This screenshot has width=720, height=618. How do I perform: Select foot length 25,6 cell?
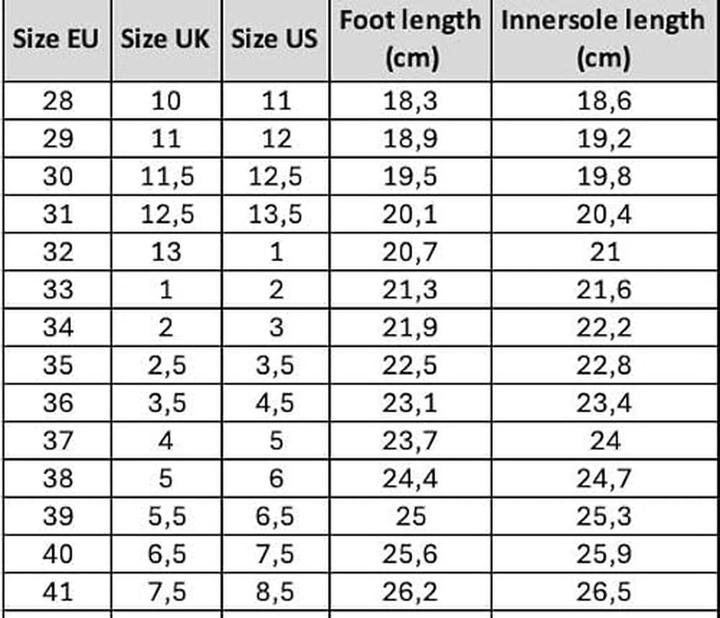410,553
